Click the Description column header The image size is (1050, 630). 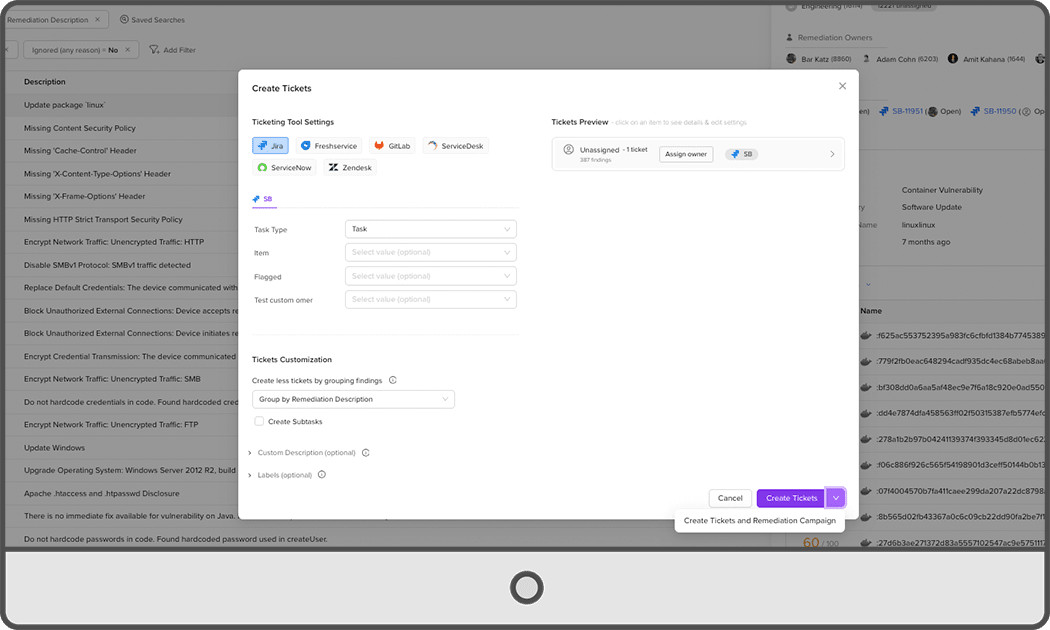[45, 82]
